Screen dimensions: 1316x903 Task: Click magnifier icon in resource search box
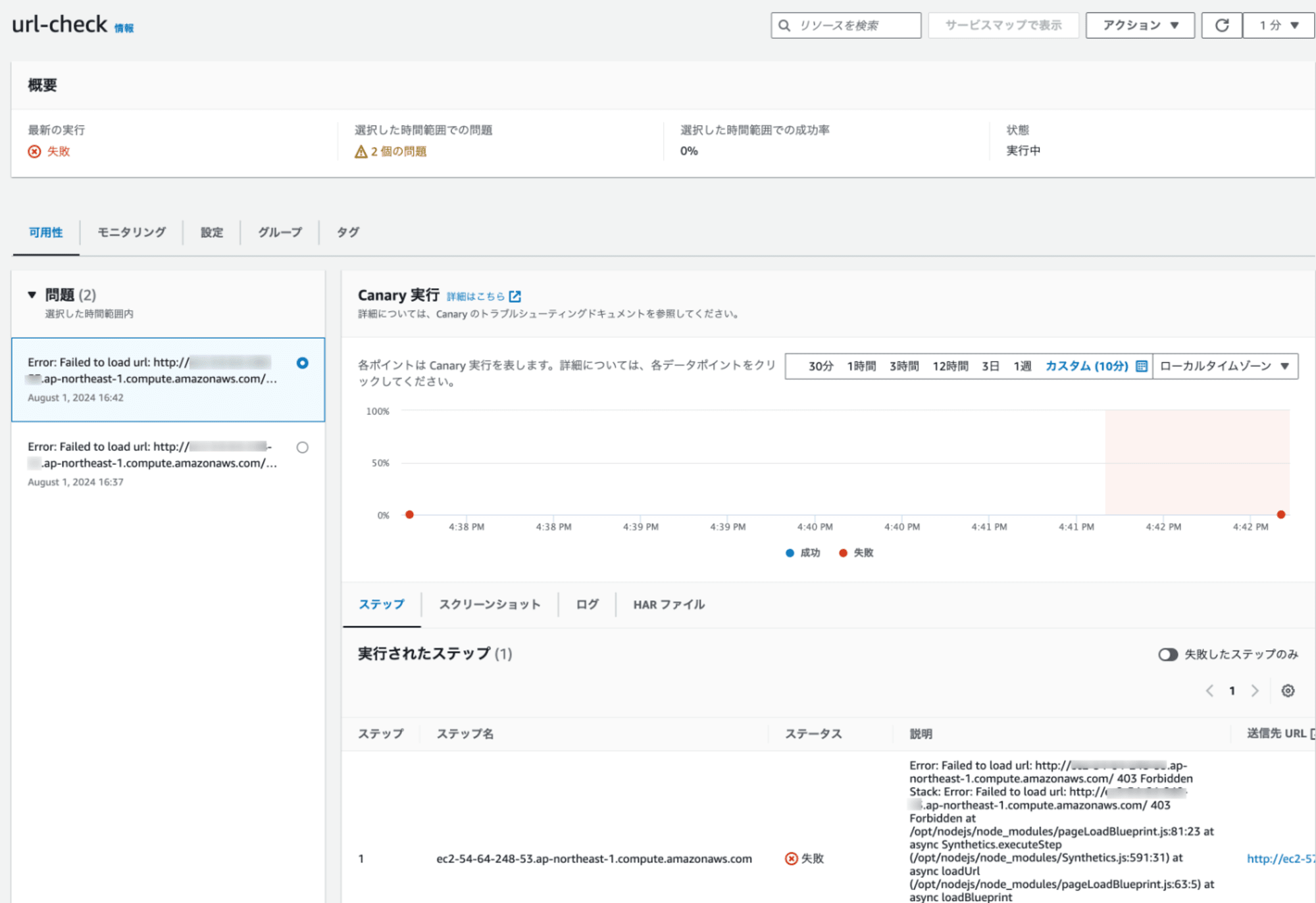coord(784,26)
